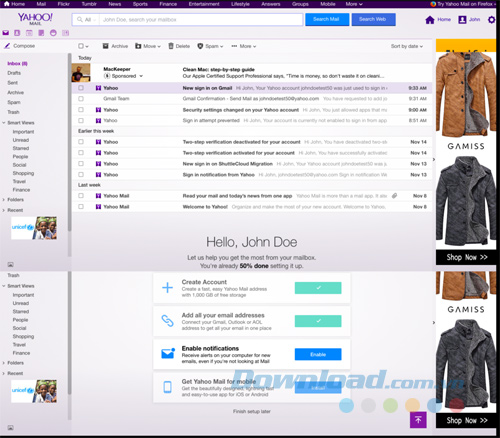
Task: Open News in the top navigation bar
Action: point(114,4)
